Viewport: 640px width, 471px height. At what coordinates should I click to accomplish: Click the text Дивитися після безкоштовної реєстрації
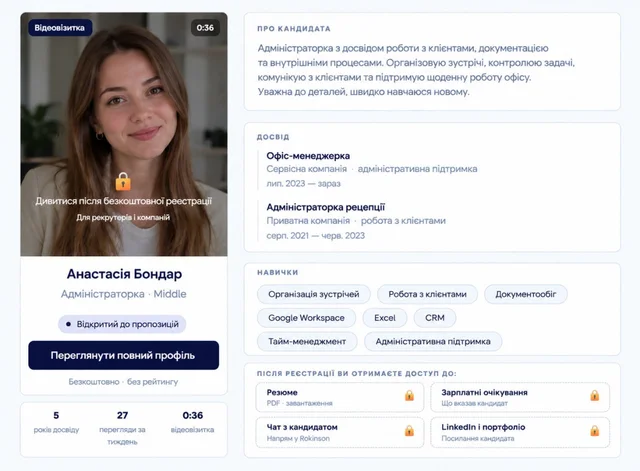(124, 201)
